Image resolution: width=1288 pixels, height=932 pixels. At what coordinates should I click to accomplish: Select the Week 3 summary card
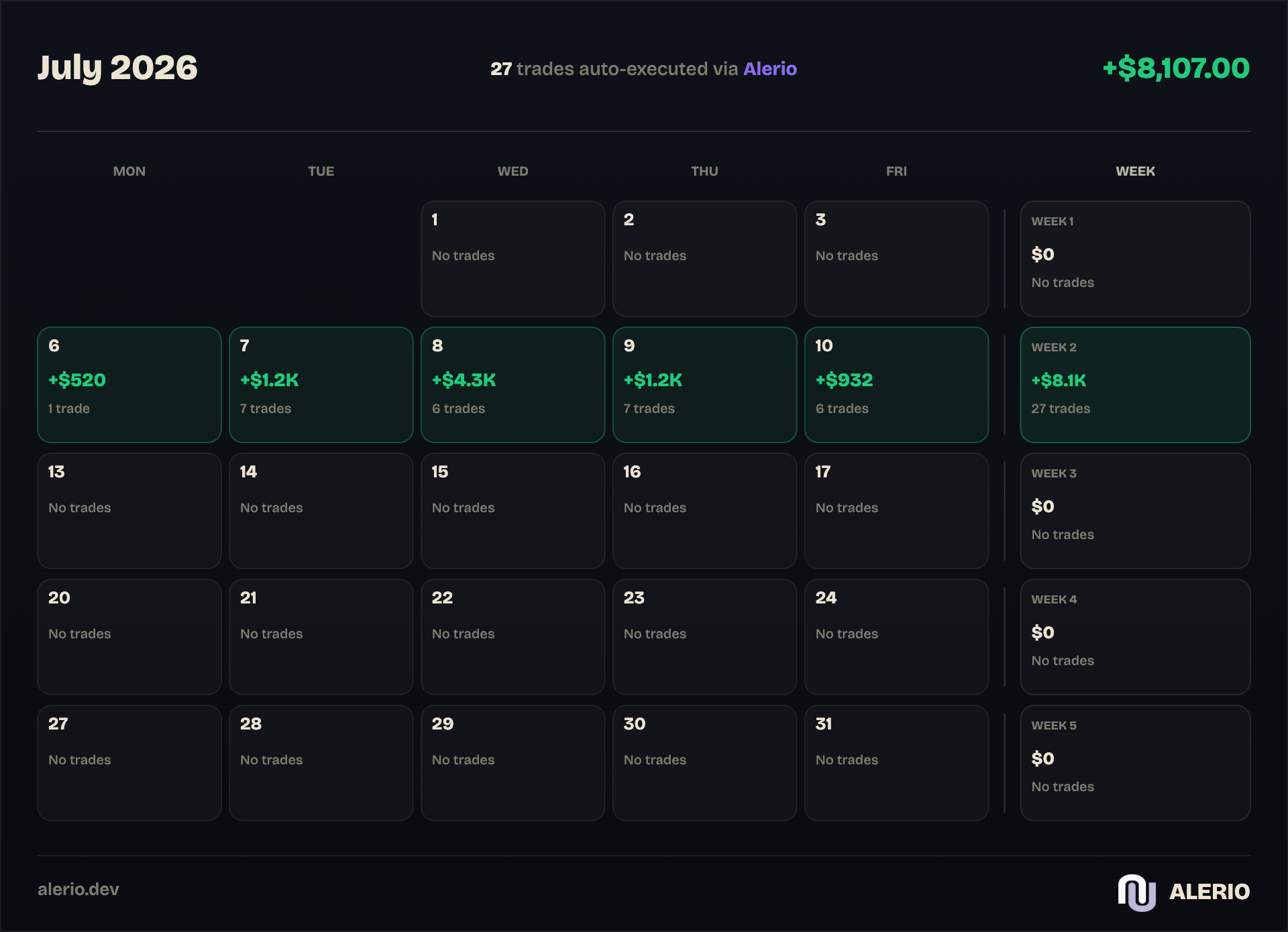tap(1135, 511)
